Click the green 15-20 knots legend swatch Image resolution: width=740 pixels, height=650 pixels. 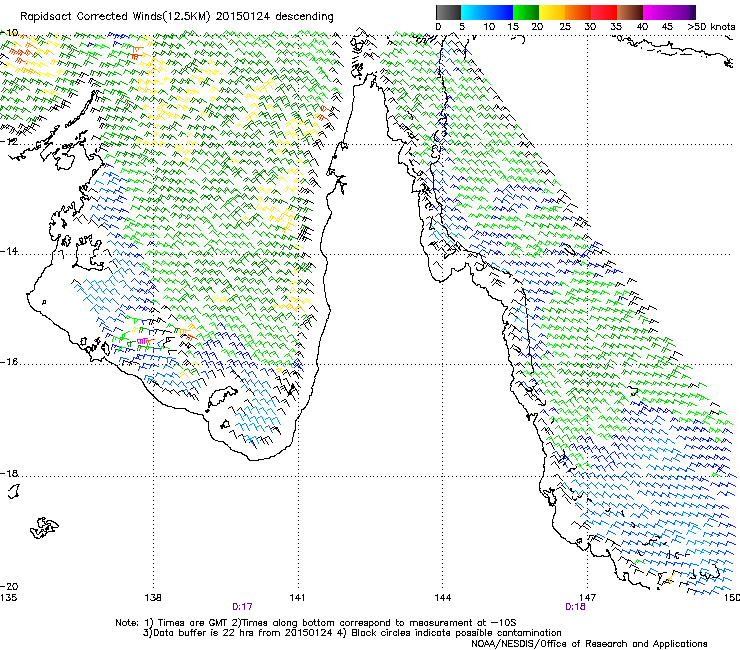526,12
